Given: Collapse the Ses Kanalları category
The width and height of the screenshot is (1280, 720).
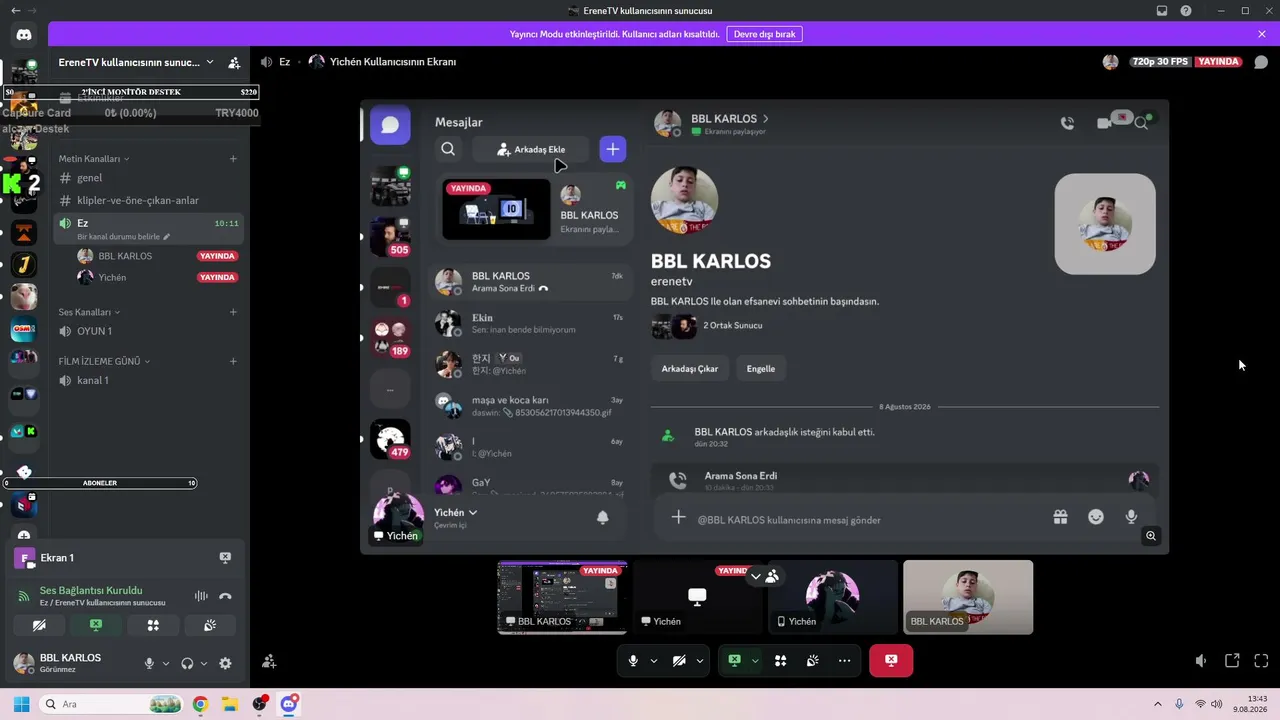Looking at the screenshot, I should pyautogui.click(x=89, y=312).
